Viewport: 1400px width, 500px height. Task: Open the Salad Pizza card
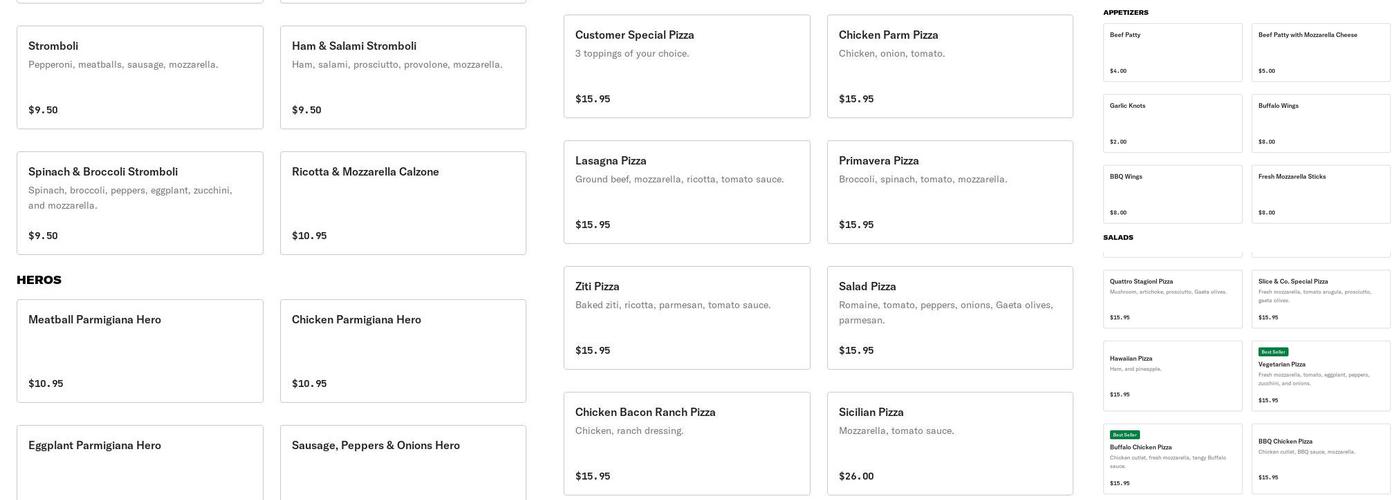tap(950, 318)
